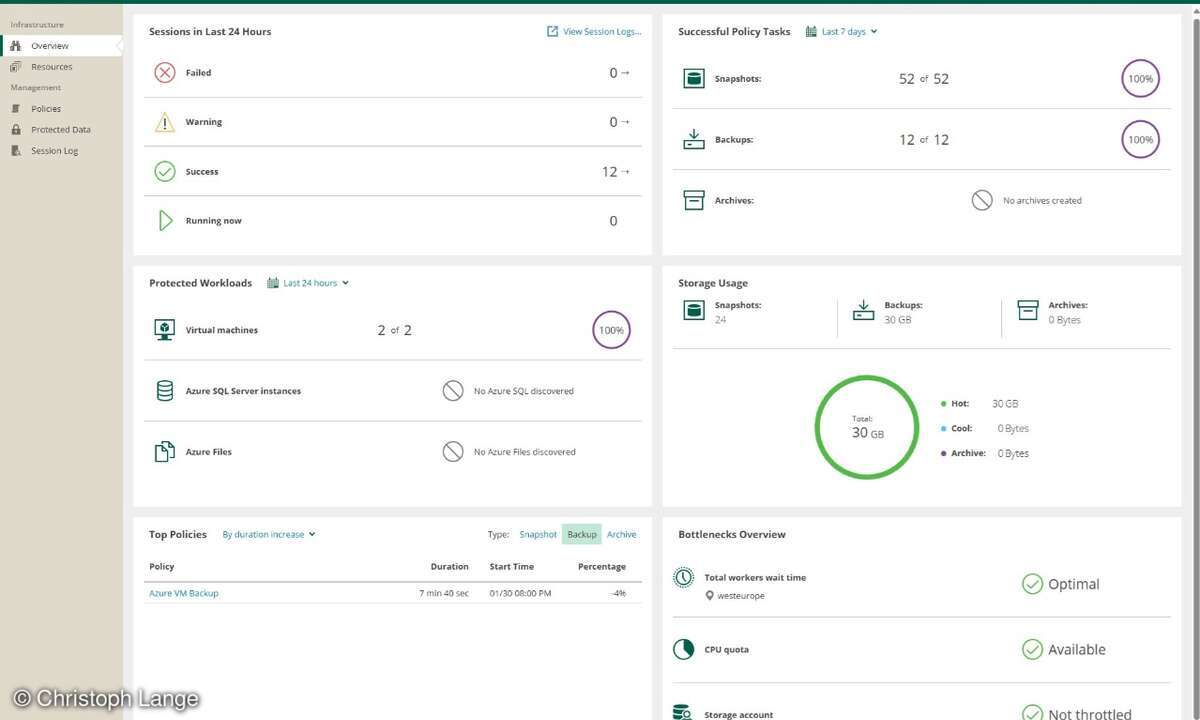Open the Last 24 hours period dropdown
The image size is (1200, 720).
(x=316, y=283)
